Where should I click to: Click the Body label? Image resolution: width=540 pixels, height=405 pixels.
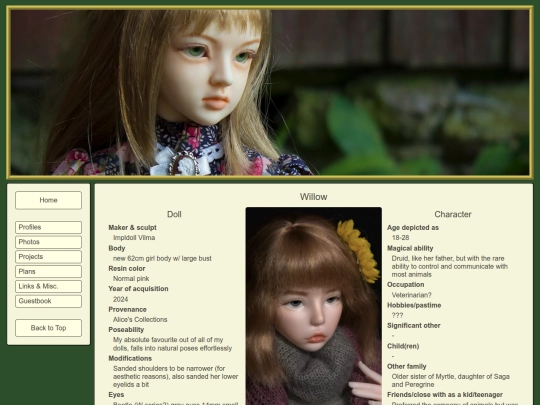[x=117, y=248]
